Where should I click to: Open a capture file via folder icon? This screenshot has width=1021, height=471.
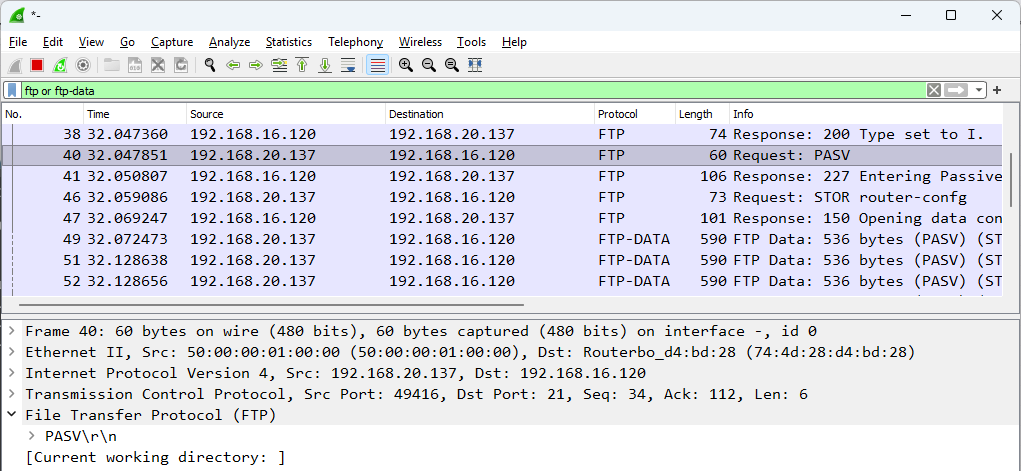click(x=112, y=65)
